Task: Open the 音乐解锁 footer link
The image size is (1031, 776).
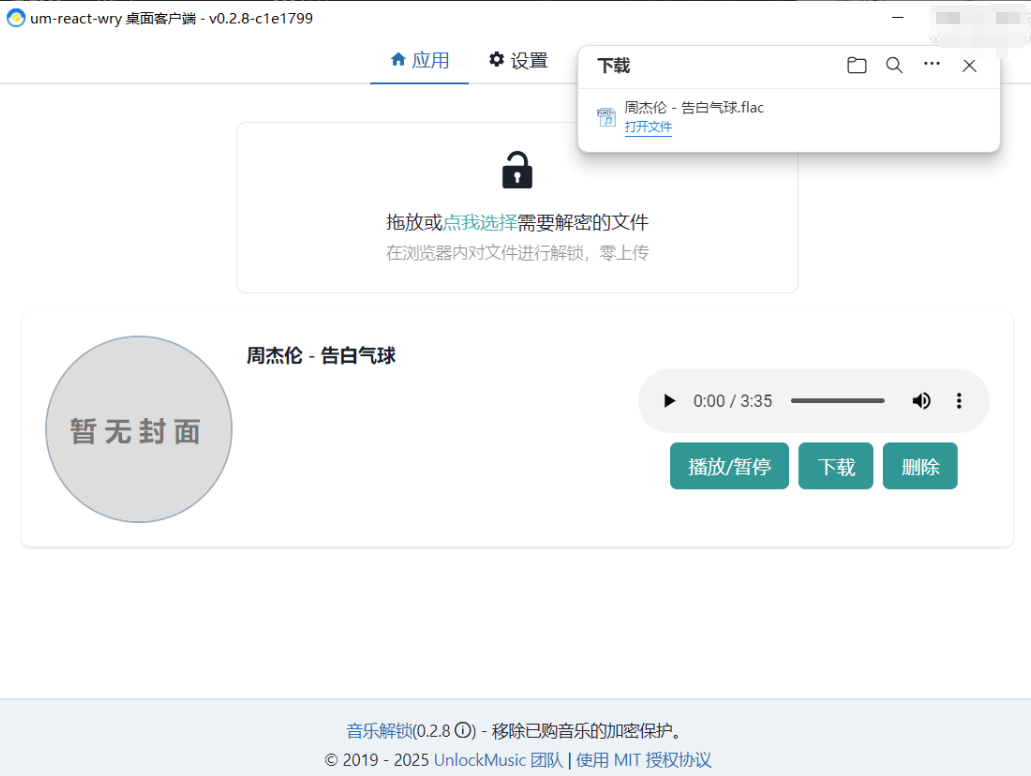Action: (379, 731)
